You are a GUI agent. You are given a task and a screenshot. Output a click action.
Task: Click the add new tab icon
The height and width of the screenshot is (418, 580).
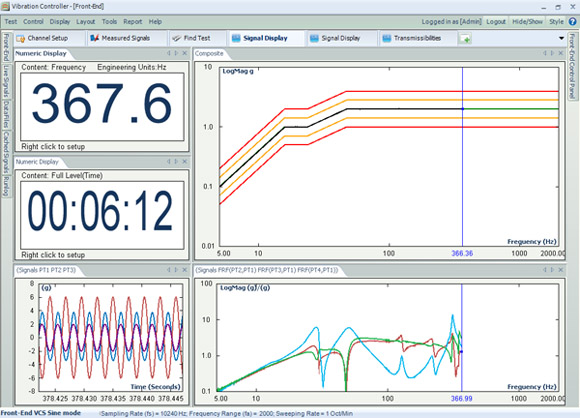pyautogui.click(x=465, y=38)
